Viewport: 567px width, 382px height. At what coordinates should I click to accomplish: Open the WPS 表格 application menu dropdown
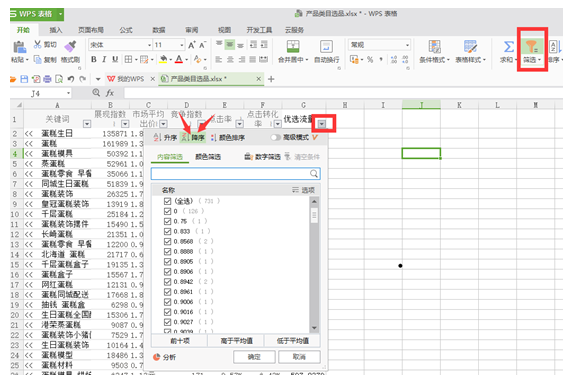point(60,14)
